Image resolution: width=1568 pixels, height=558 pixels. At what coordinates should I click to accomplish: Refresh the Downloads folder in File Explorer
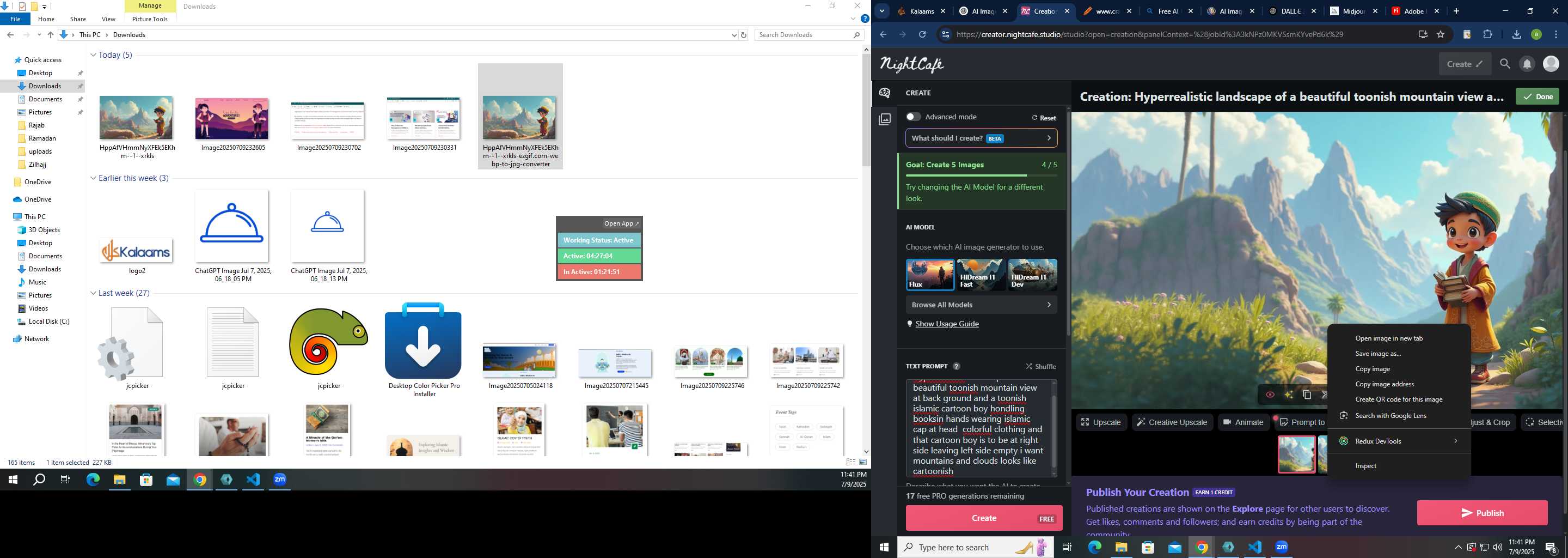(744, 35)
